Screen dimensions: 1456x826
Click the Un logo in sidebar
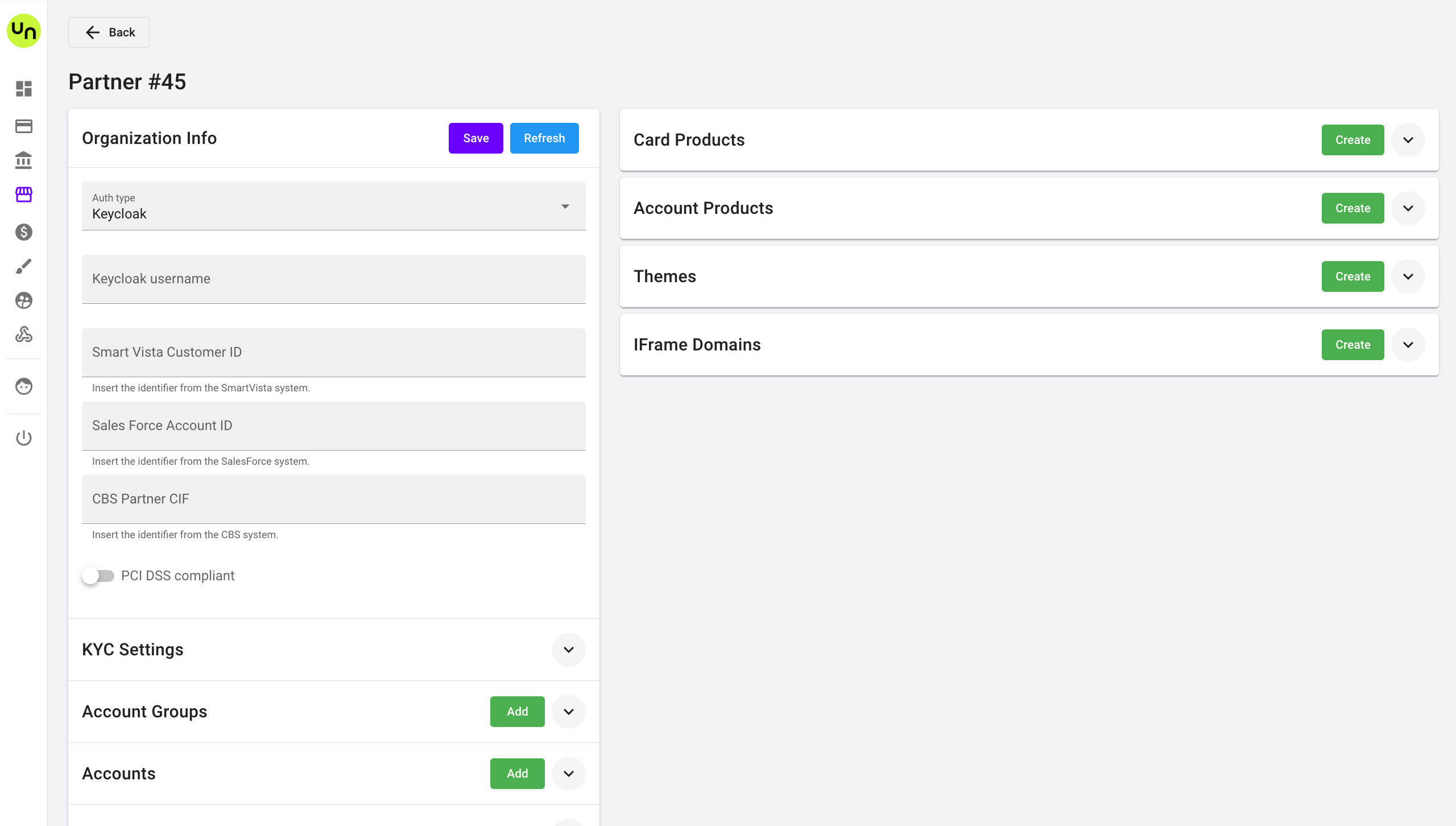[x=24, y=31]
